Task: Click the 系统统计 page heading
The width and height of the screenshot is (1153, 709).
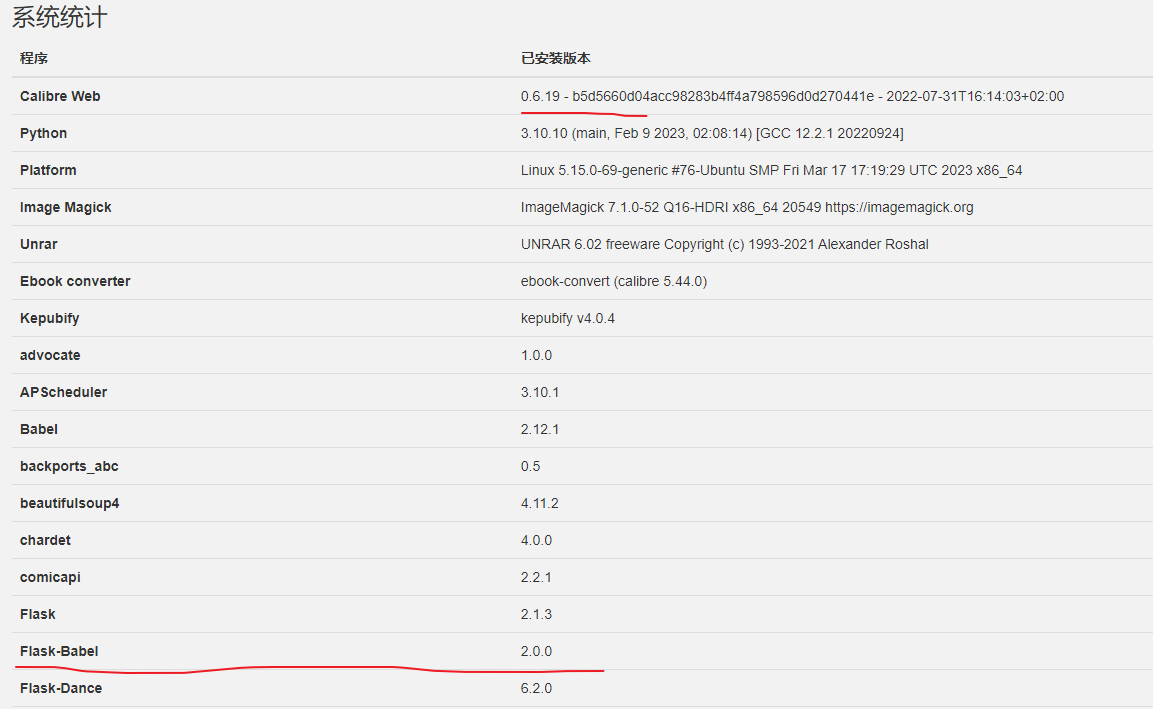Action: point(60,17)
